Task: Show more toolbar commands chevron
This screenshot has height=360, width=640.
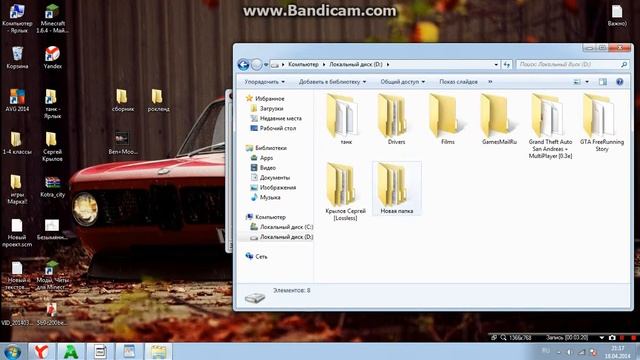Action: tap(490, 82)
